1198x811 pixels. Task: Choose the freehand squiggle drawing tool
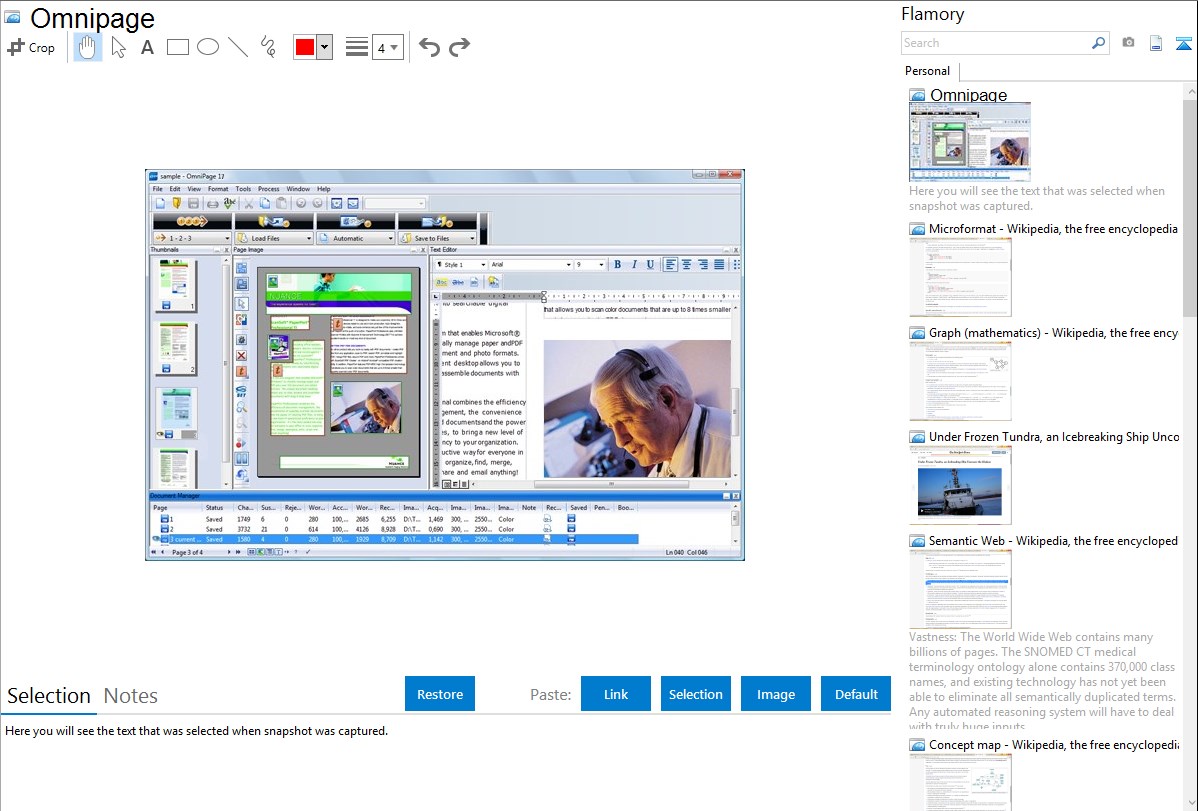pyautogui.click(x=268, y=47)
